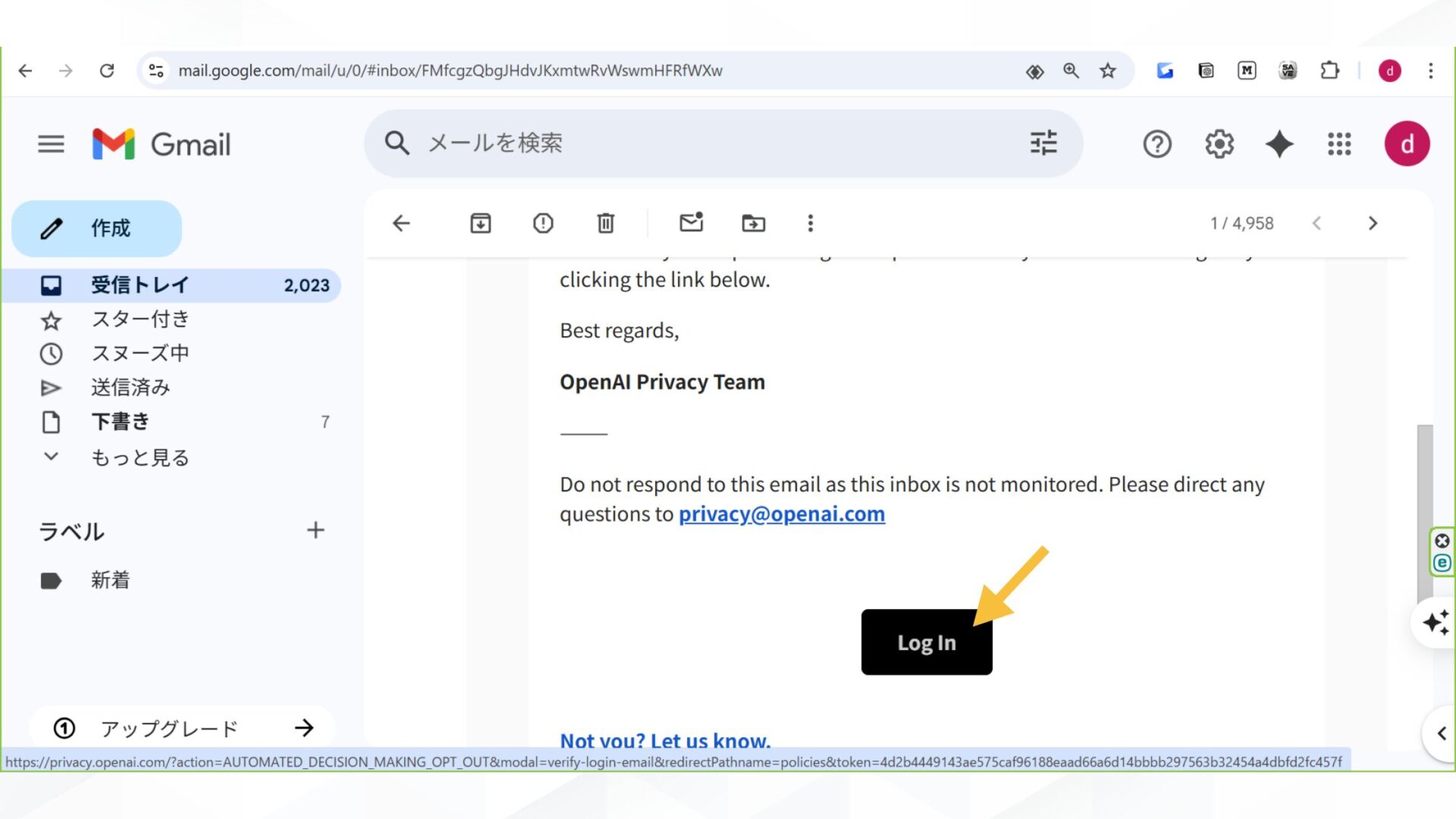Open Chrome's three-dot browser menu

(x=1430, y=71)
